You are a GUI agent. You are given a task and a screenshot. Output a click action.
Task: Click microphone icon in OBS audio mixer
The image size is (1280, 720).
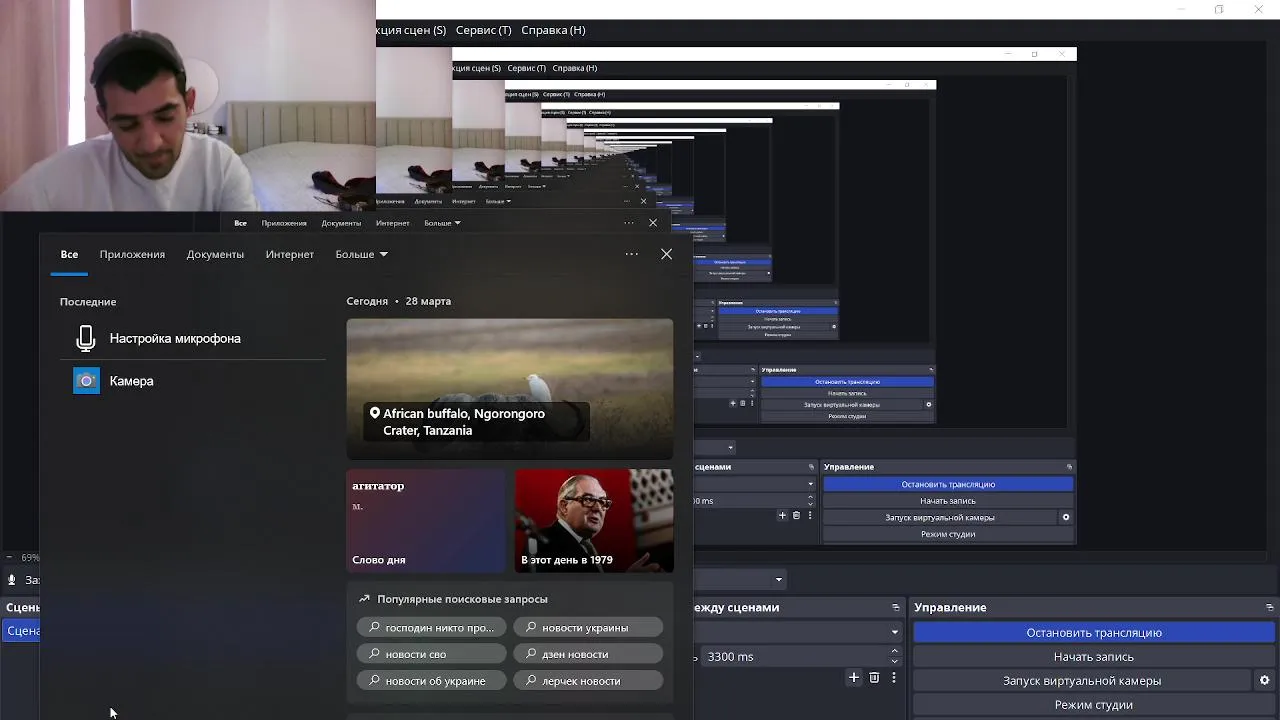point(12,580)
